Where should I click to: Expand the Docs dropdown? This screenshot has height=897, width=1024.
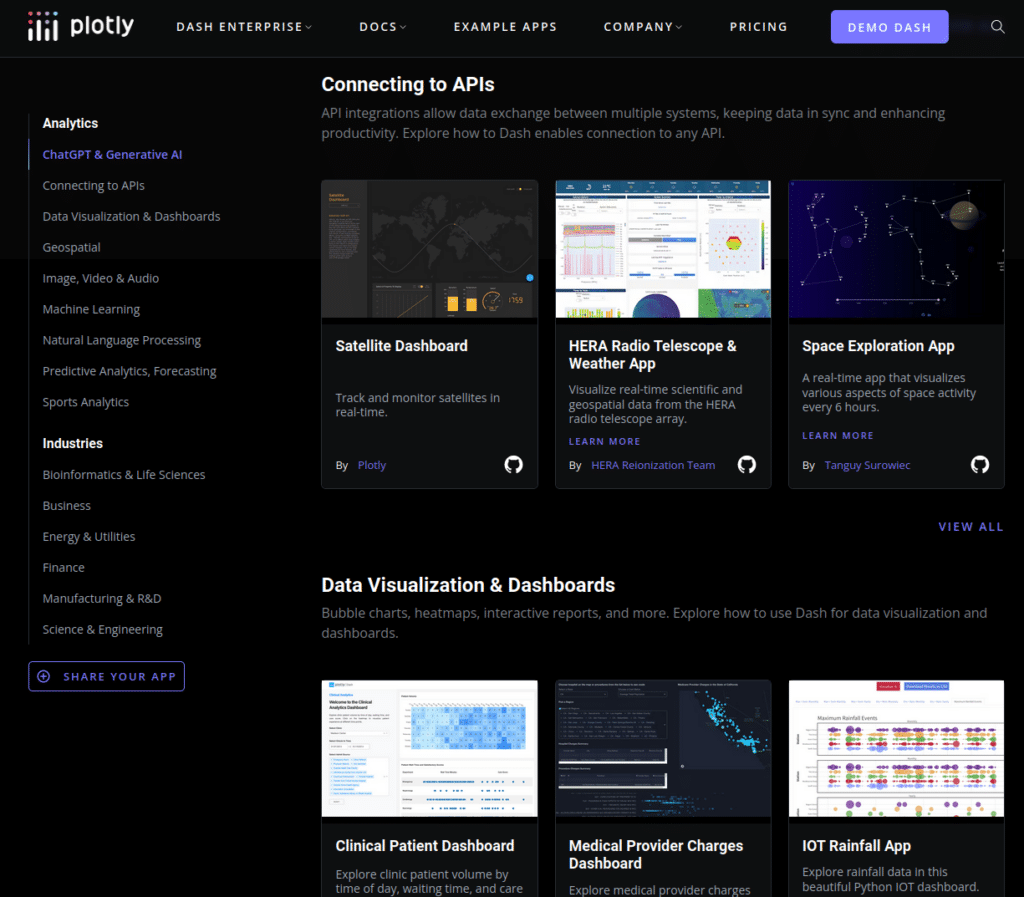tap(383, 27)
